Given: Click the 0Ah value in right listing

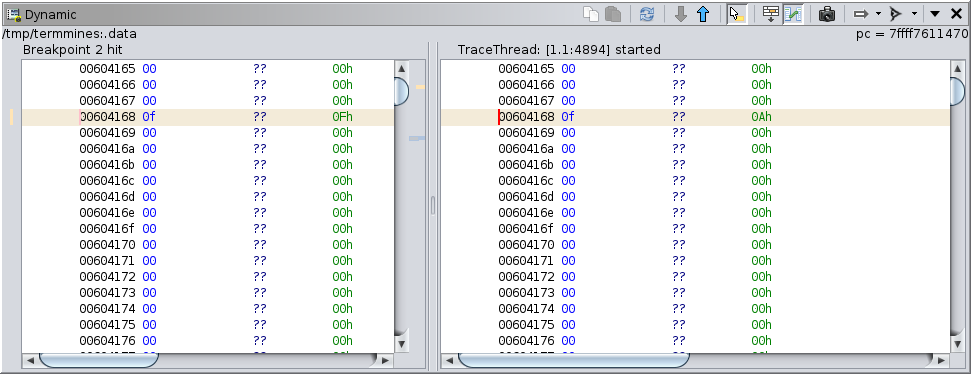Looking at the screenshot, I should (x=761, y=117).
